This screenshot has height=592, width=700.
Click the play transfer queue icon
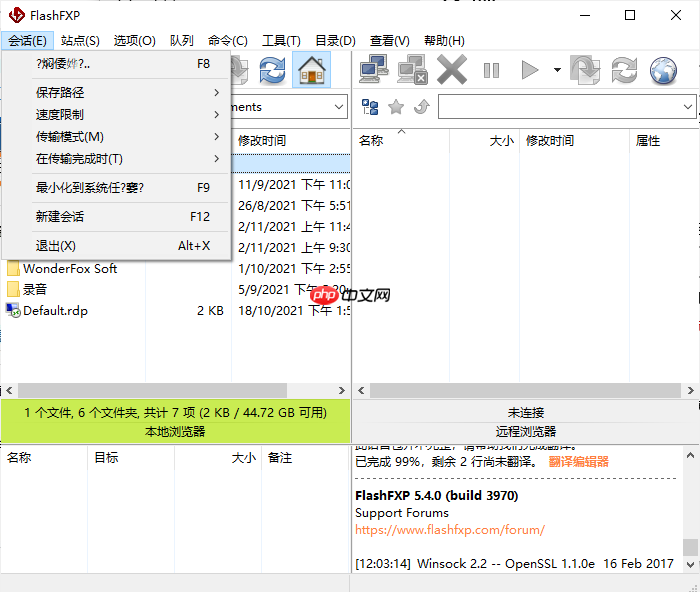click(x=529, y=70)
